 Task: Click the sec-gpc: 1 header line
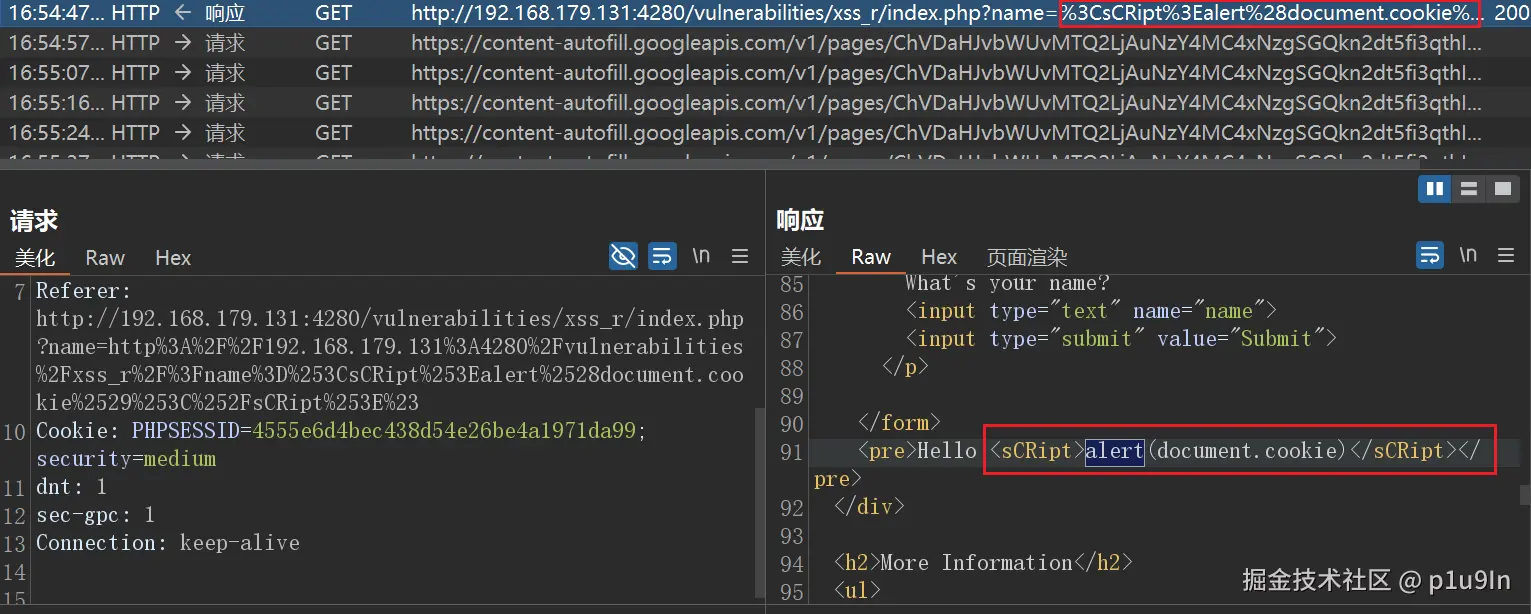tap(95, 515)
